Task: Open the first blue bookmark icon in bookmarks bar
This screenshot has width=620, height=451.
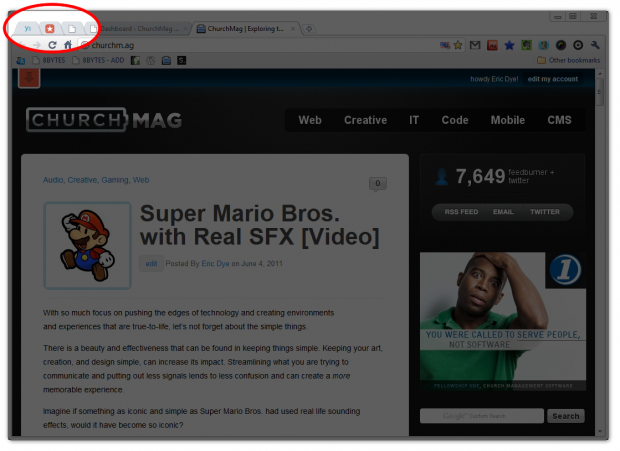Action: (x=21, y=60)
